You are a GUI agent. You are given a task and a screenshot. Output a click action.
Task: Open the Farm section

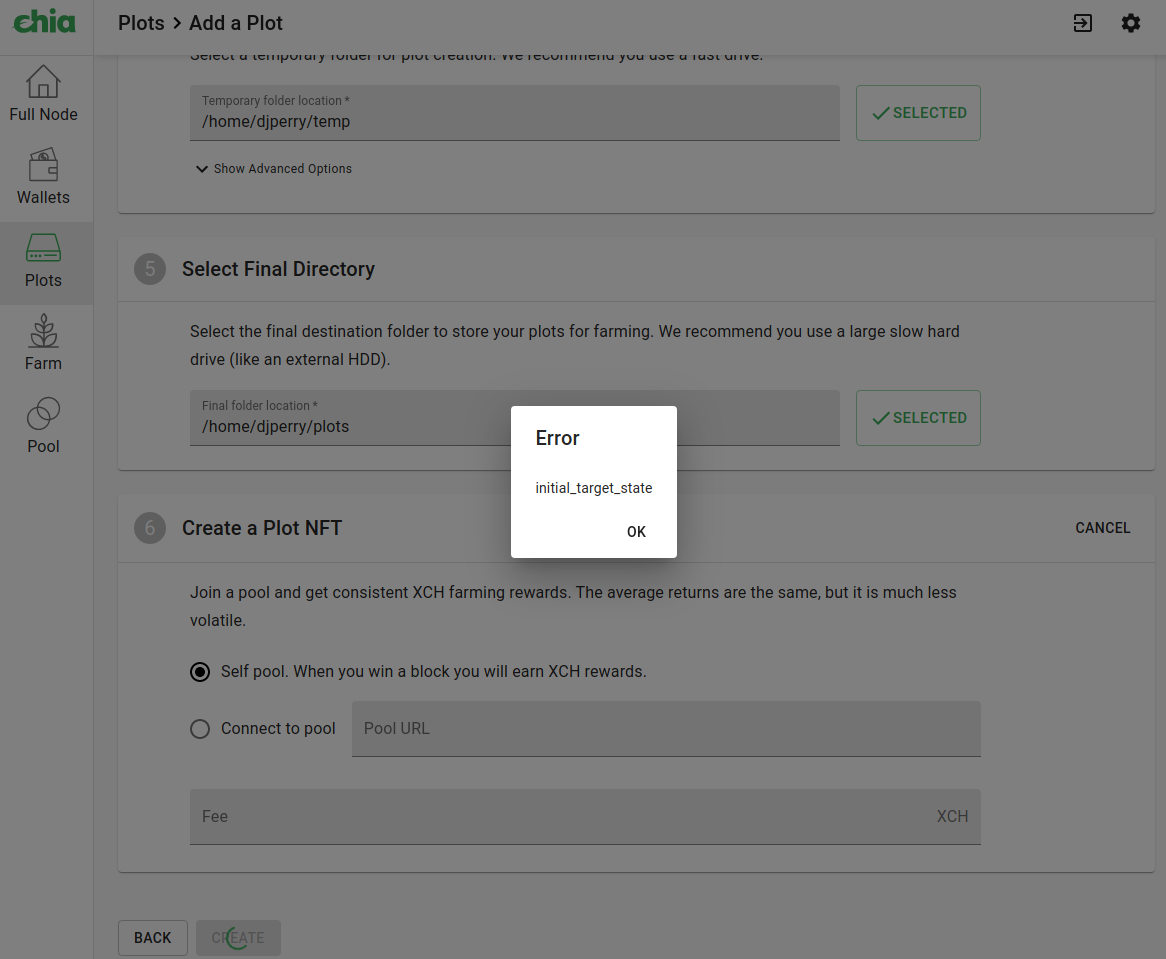coord(43,341)
